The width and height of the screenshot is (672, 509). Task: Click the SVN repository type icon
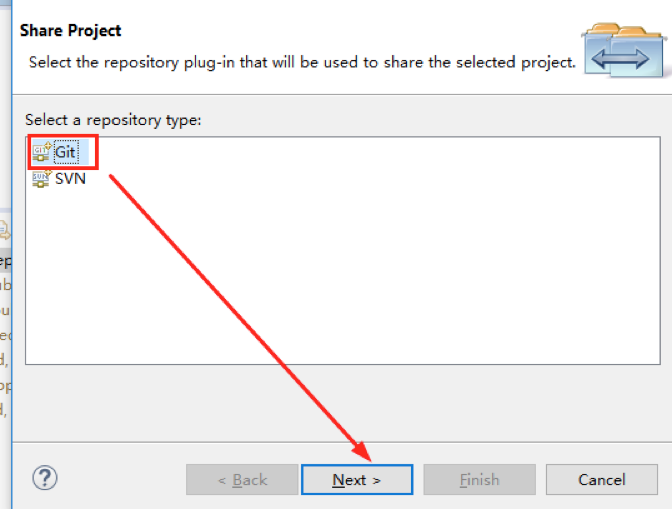pyautogui.click(x=42, y=179)
